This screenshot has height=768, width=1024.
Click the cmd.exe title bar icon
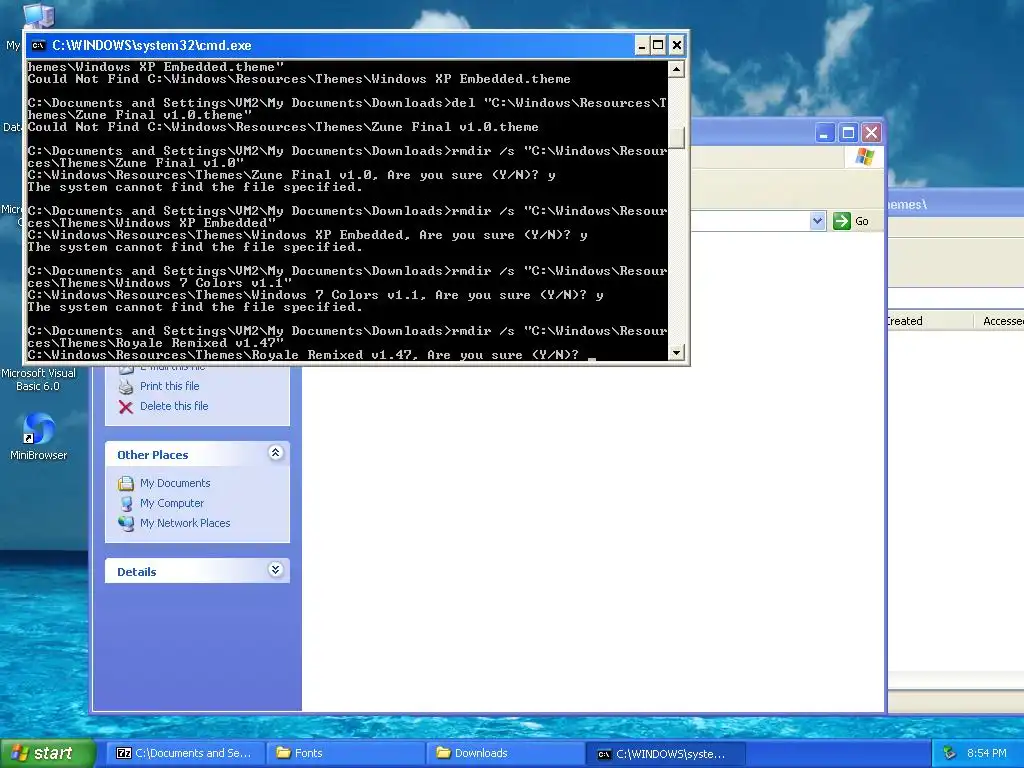click(x=39, y=46)
